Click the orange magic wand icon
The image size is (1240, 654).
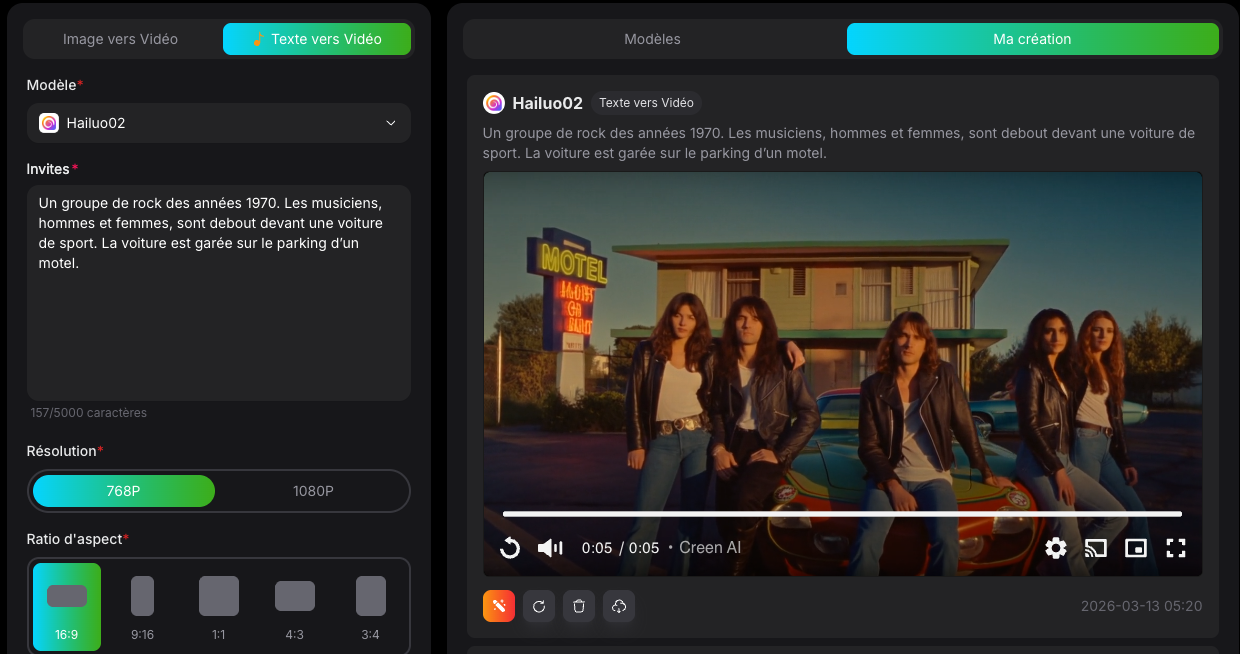tap(499, 606)
